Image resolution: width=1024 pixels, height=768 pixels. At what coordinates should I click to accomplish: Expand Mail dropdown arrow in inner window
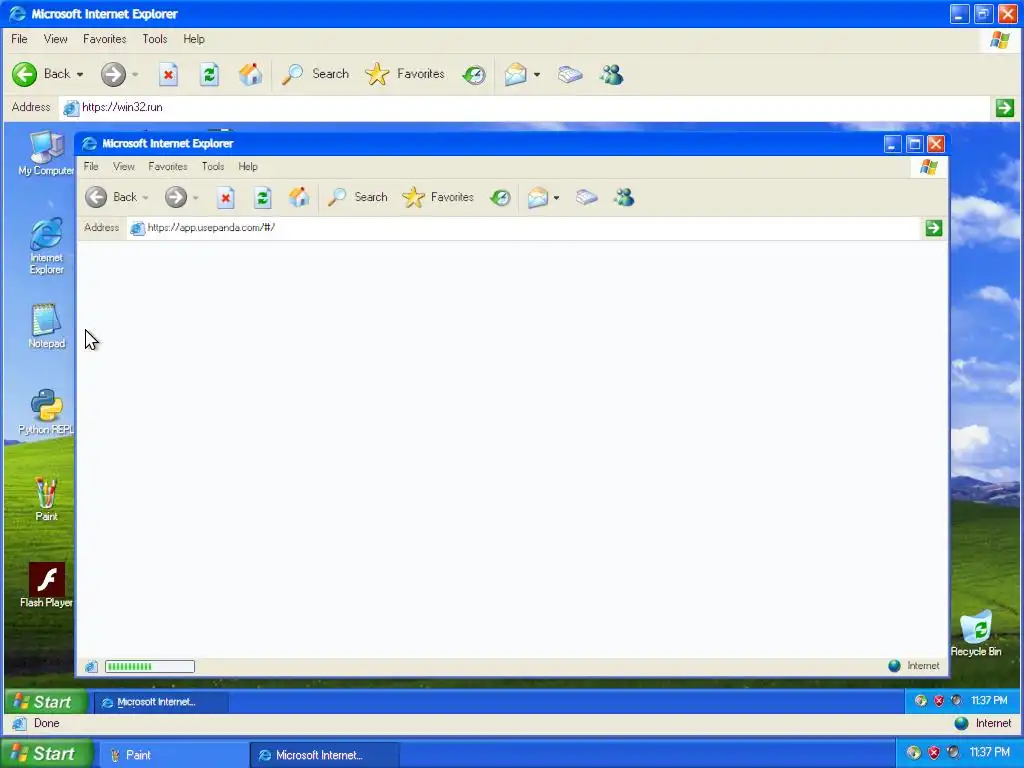[x=556, y=198]
